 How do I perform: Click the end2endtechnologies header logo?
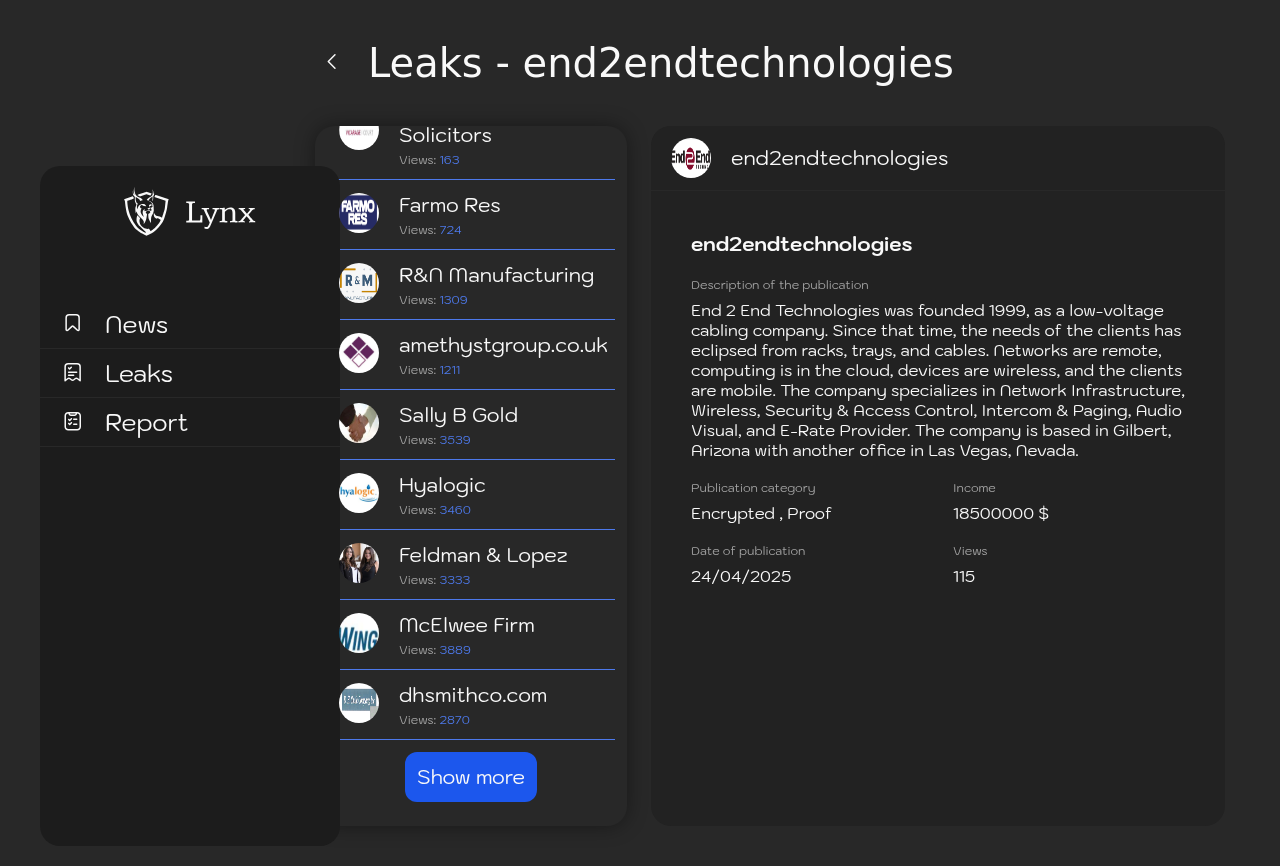(x=691, y=158)
